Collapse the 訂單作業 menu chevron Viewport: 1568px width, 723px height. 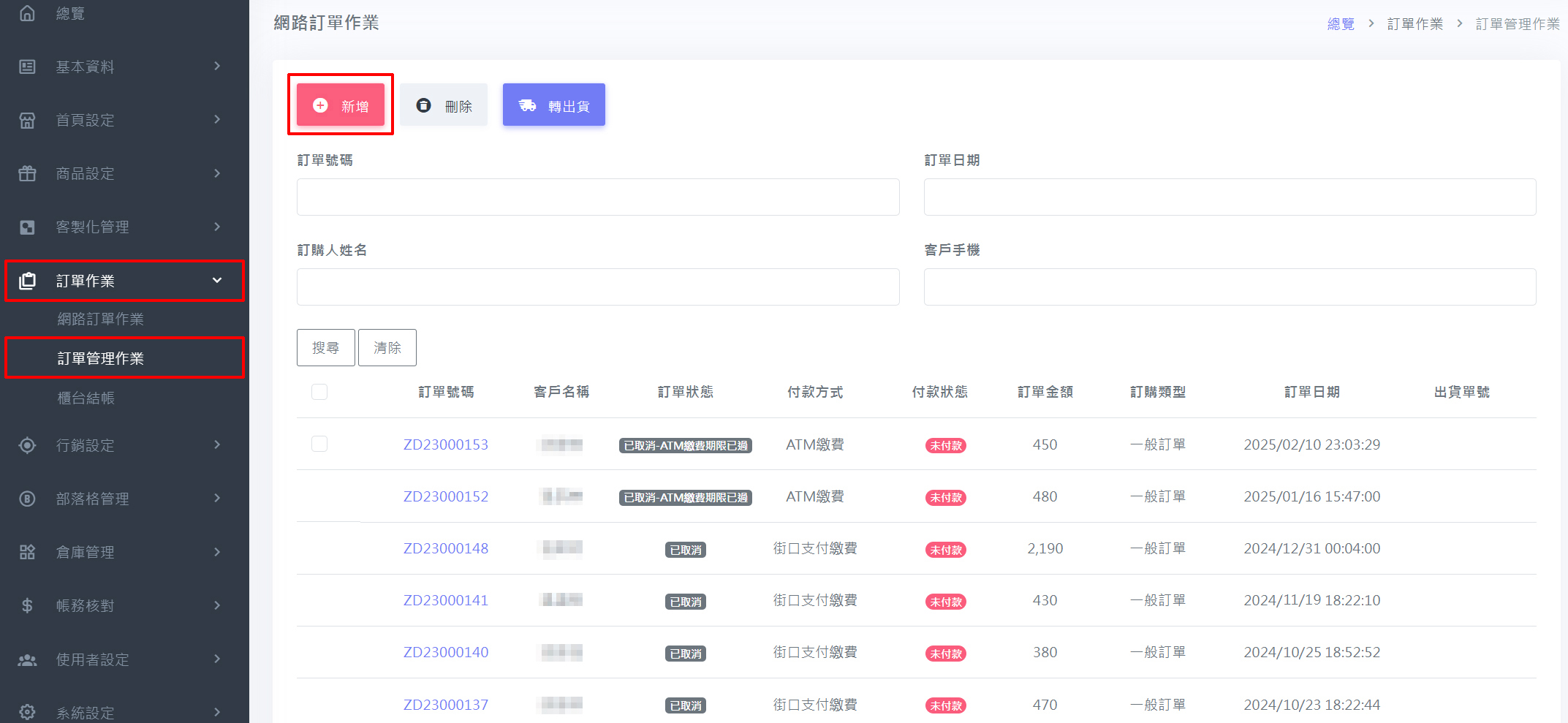[217, 281]
